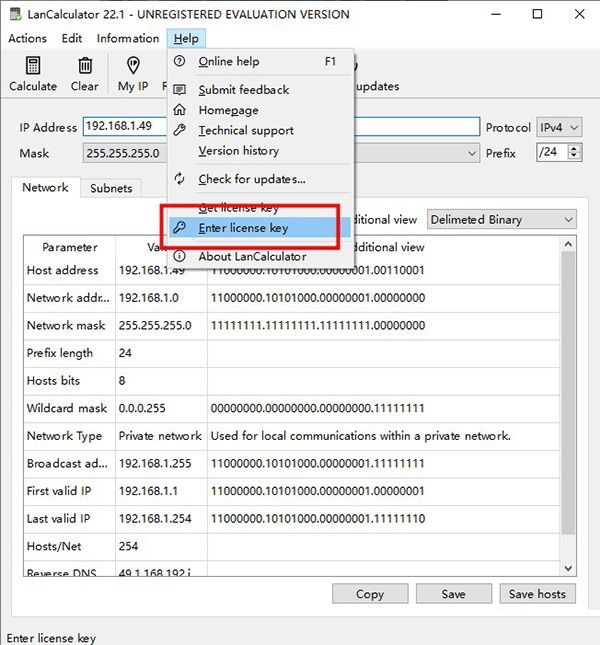Select the Private network type cell
The height and width of the screenshot is (645, 600).
point(160,436)
